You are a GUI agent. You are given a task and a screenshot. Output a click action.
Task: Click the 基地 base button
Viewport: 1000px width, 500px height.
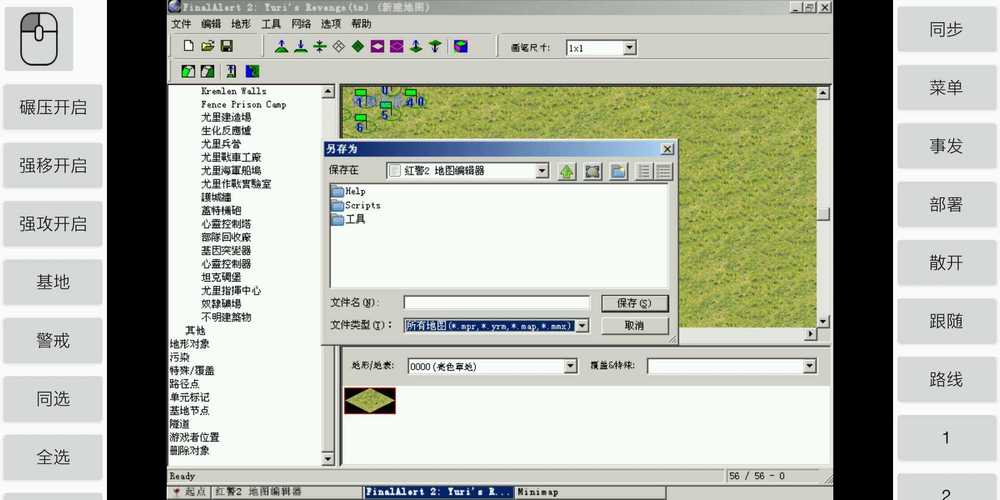click(x=53, y=282)
